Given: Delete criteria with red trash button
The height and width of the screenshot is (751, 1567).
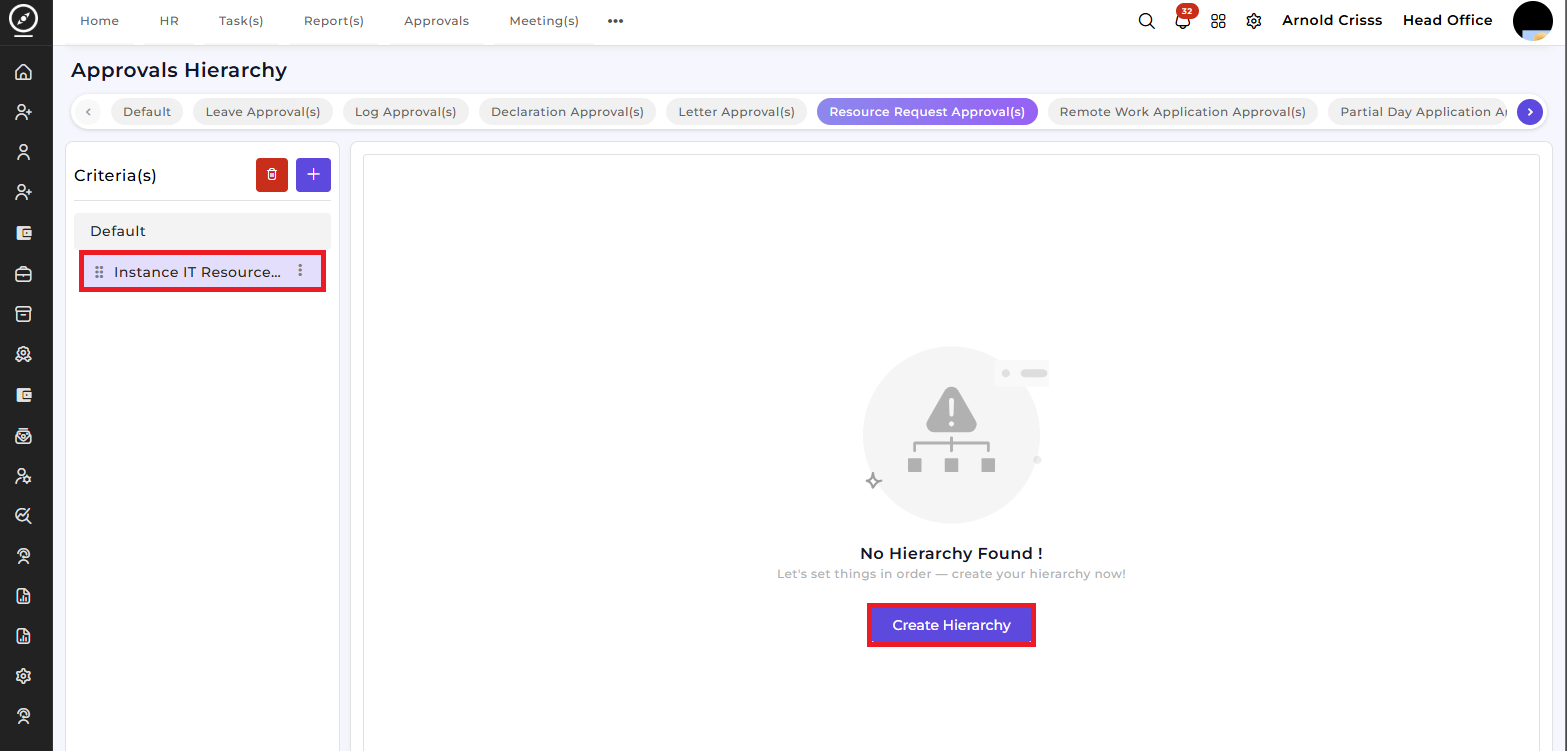Looking at the screenshot, I should [272, 174].
